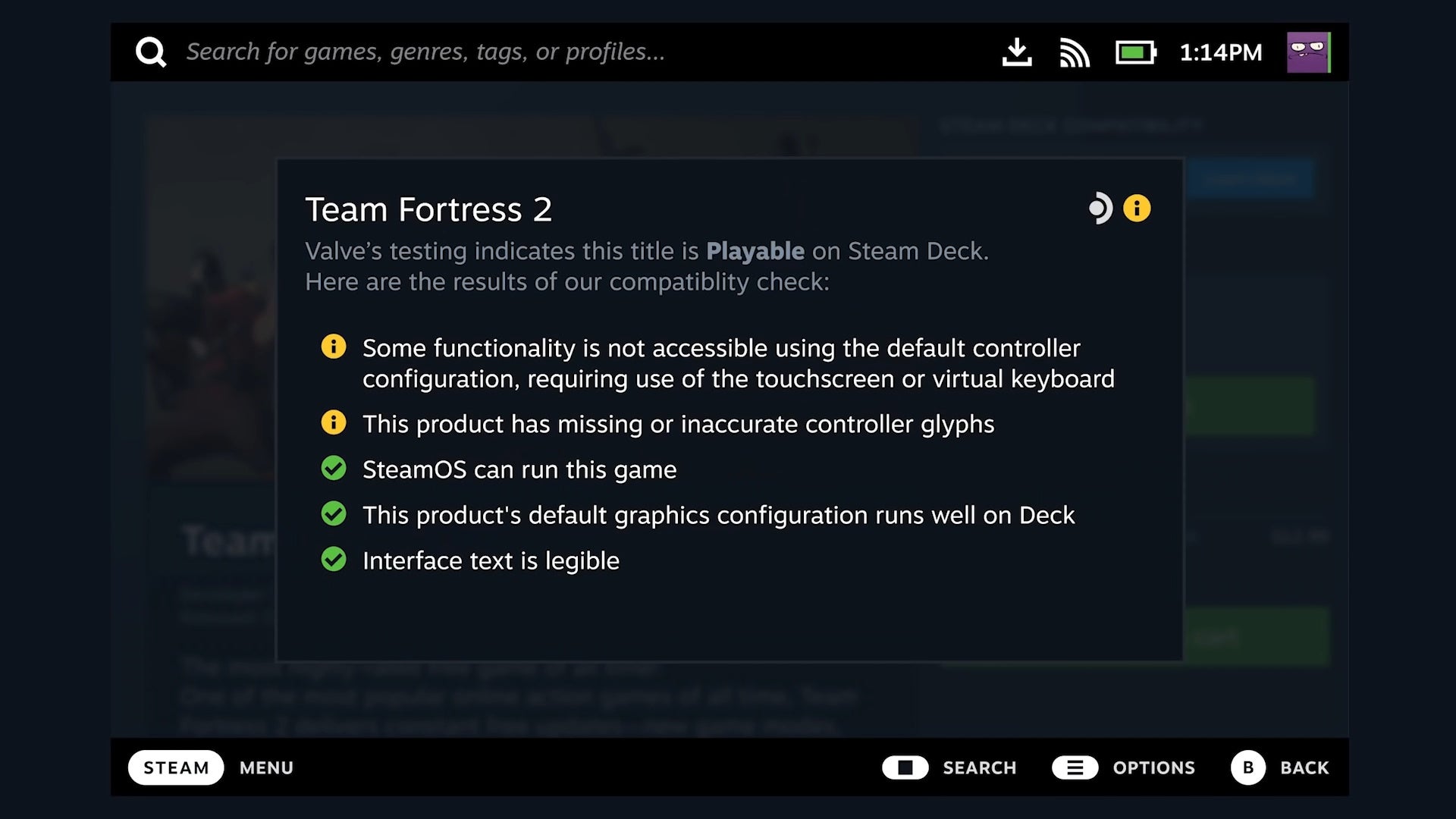
Task: Check the battery indicator icon
Action: tap(1134, 52)
